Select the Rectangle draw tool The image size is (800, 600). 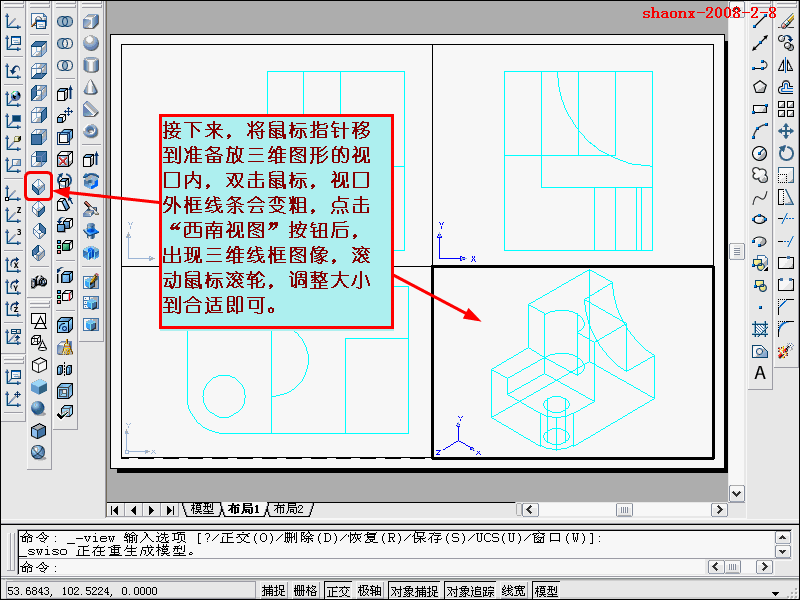click(760, 109)
